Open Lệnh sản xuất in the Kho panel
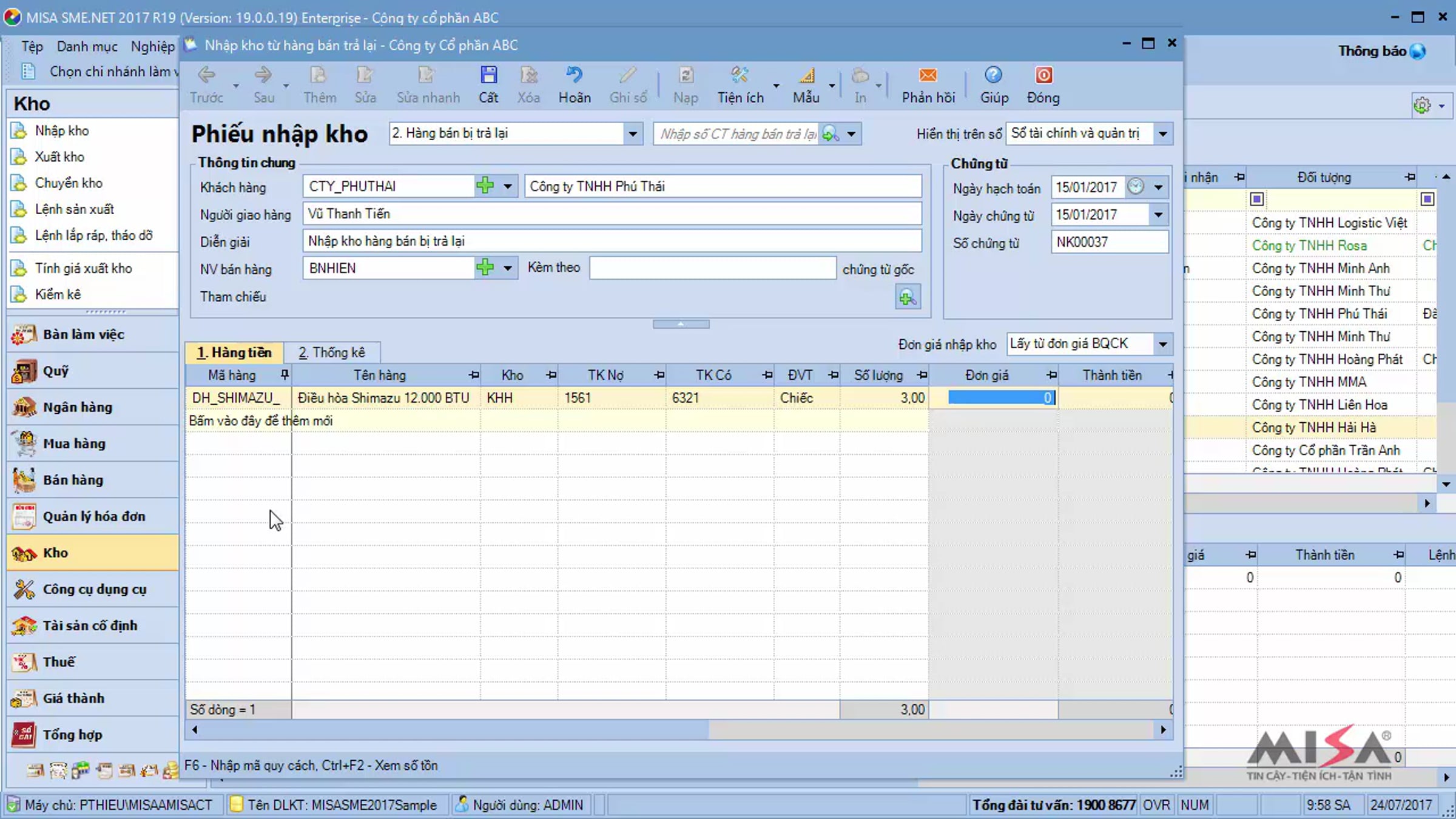The width and height of the screenshot is (1456, 819). (x=74, y=209)
